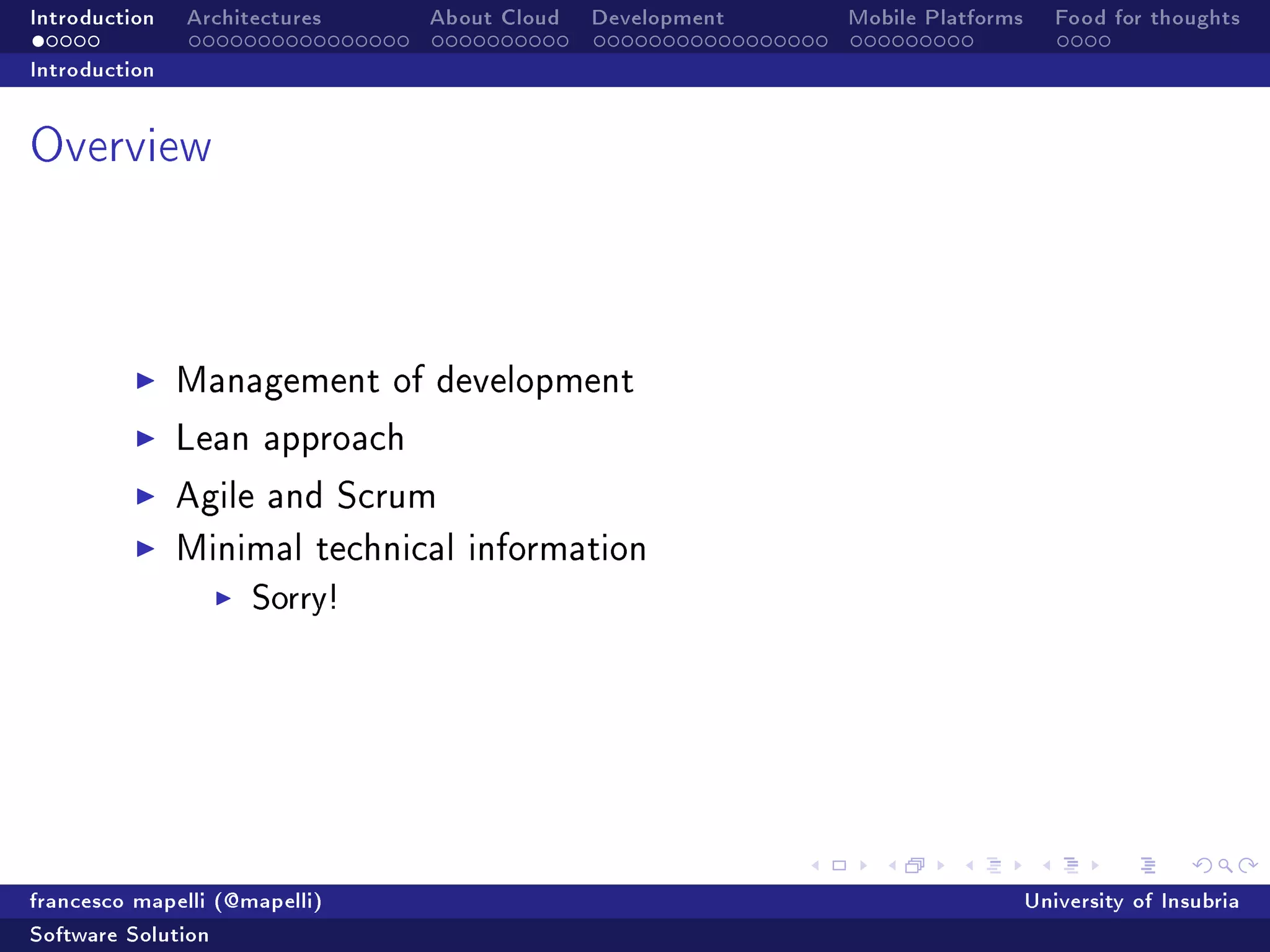Select the last dot under Food for thoughts

(1104, 42)
